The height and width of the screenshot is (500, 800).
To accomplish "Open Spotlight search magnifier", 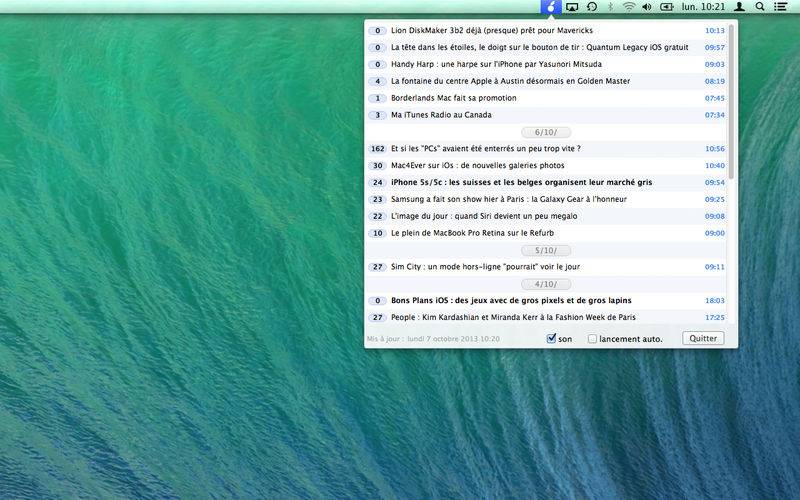I will click(760, 7).
